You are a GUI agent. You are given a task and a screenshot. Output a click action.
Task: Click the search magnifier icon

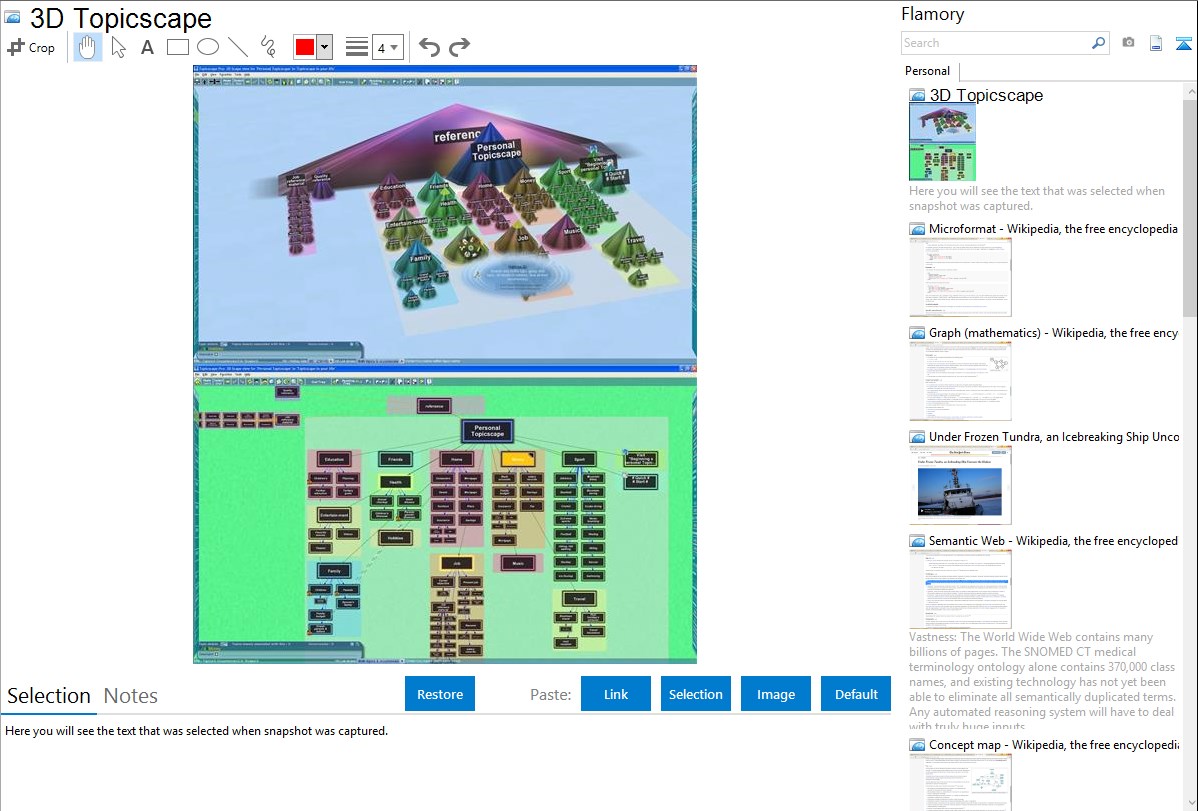click(1098, 43)
